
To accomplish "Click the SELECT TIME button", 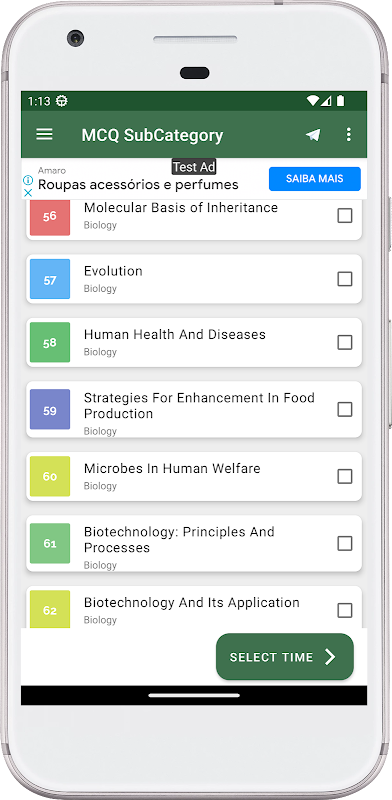I will pos(285,657).
